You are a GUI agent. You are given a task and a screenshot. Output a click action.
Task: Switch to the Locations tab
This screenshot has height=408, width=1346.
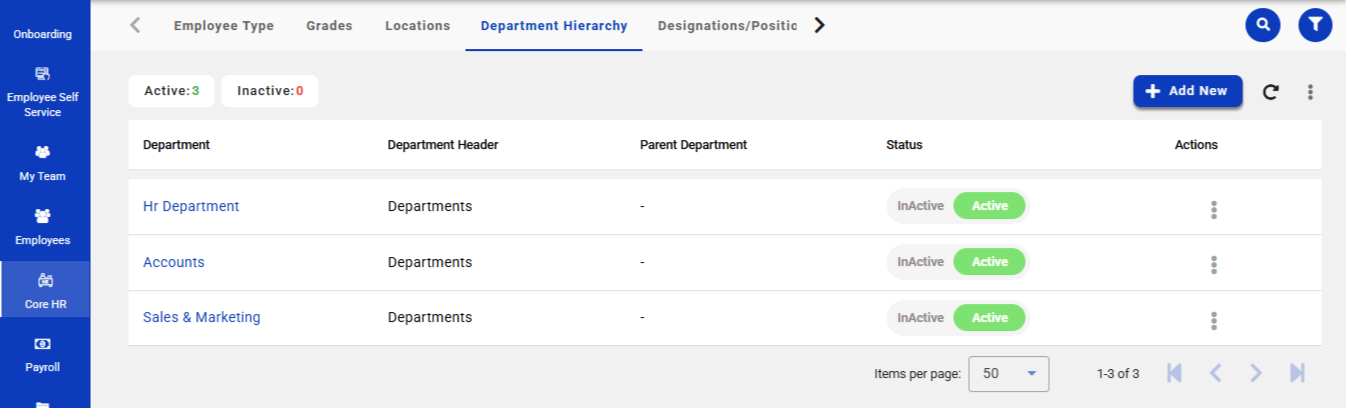click(x=417, y=26)
